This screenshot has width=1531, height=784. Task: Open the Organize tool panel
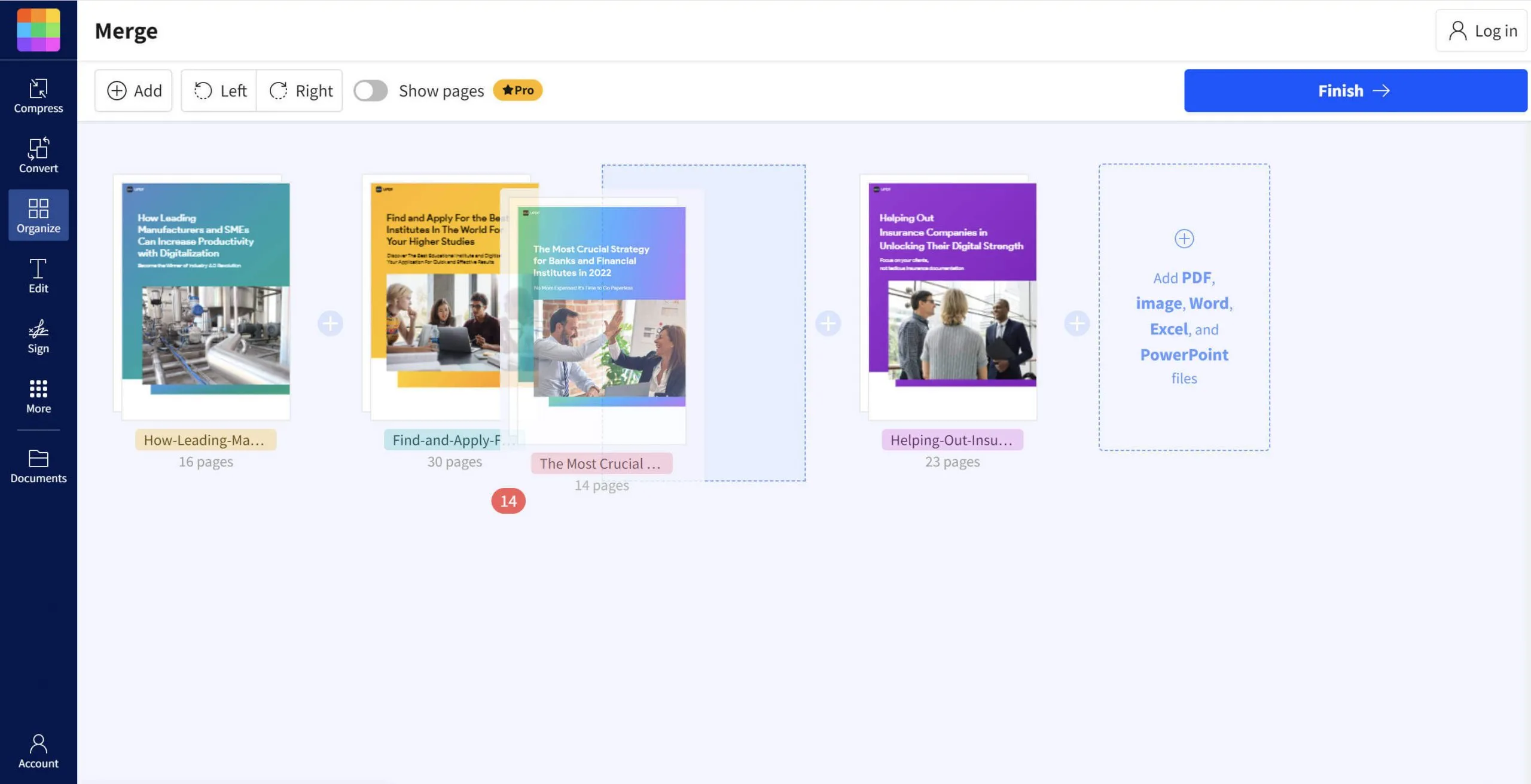point(38,214)
